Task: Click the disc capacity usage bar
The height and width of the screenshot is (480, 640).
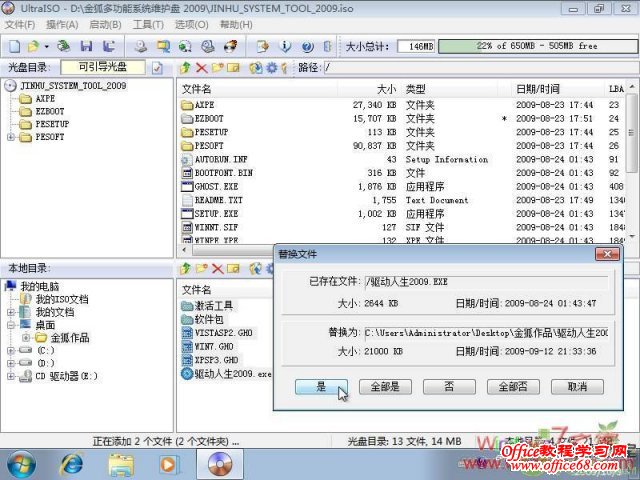Action: point(533,46)
